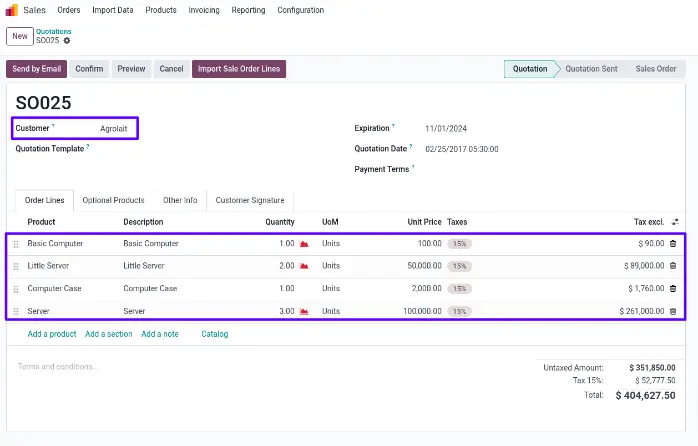Viewport: 698px width, 446px height.
Task: Grab the drag handle of Little Server row
Action: coord(15,266)
